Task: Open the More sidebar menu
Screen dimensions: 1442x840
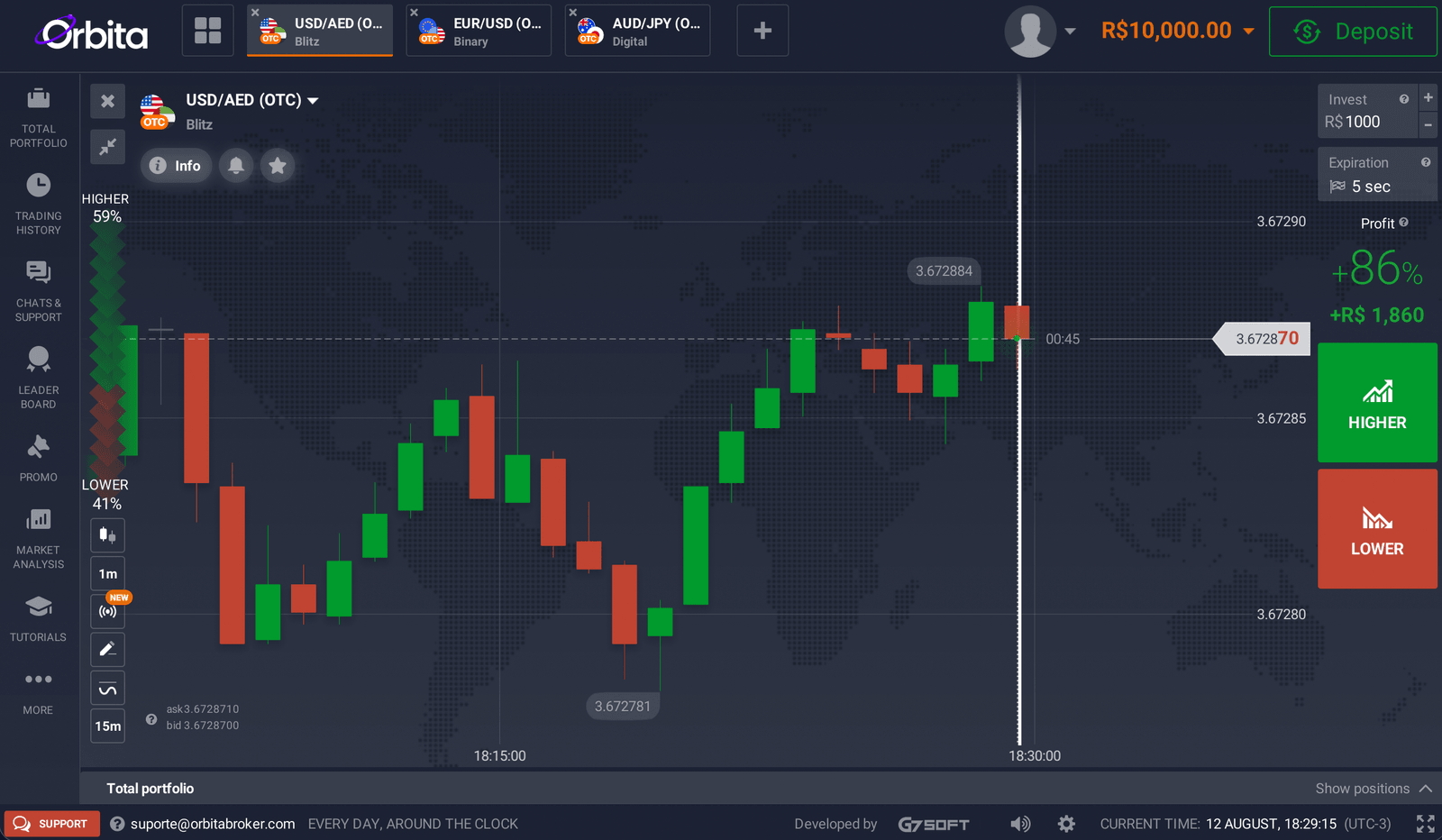Action: (39, 692)
